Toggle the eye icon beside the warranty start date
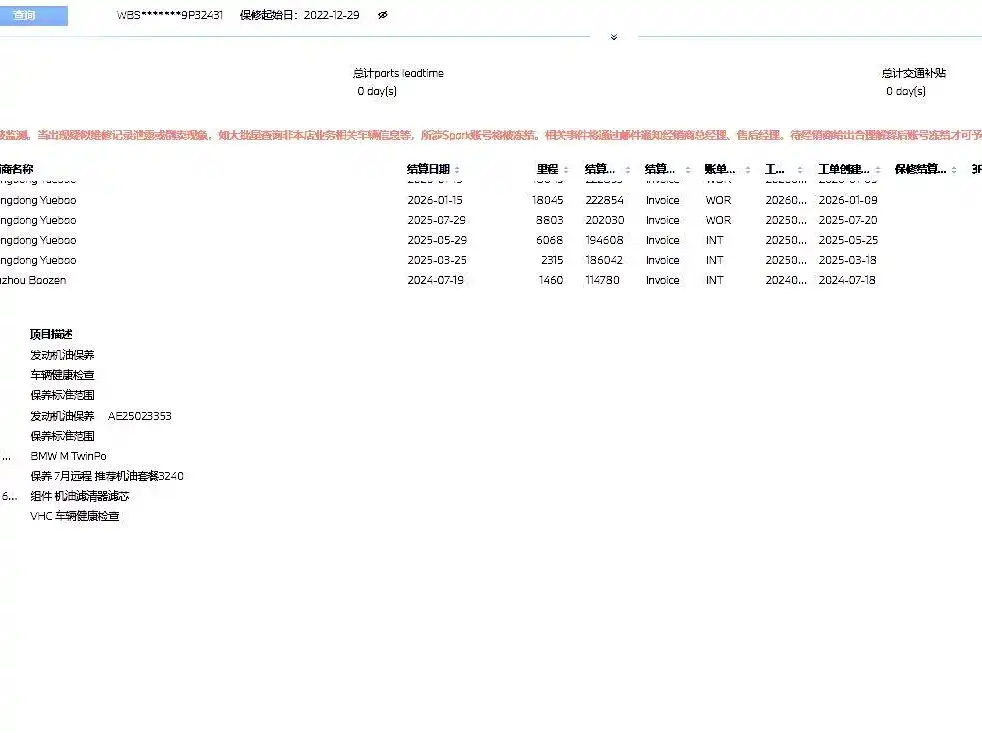The height and width of the screenshot is (737, 982). click(383, 16)
